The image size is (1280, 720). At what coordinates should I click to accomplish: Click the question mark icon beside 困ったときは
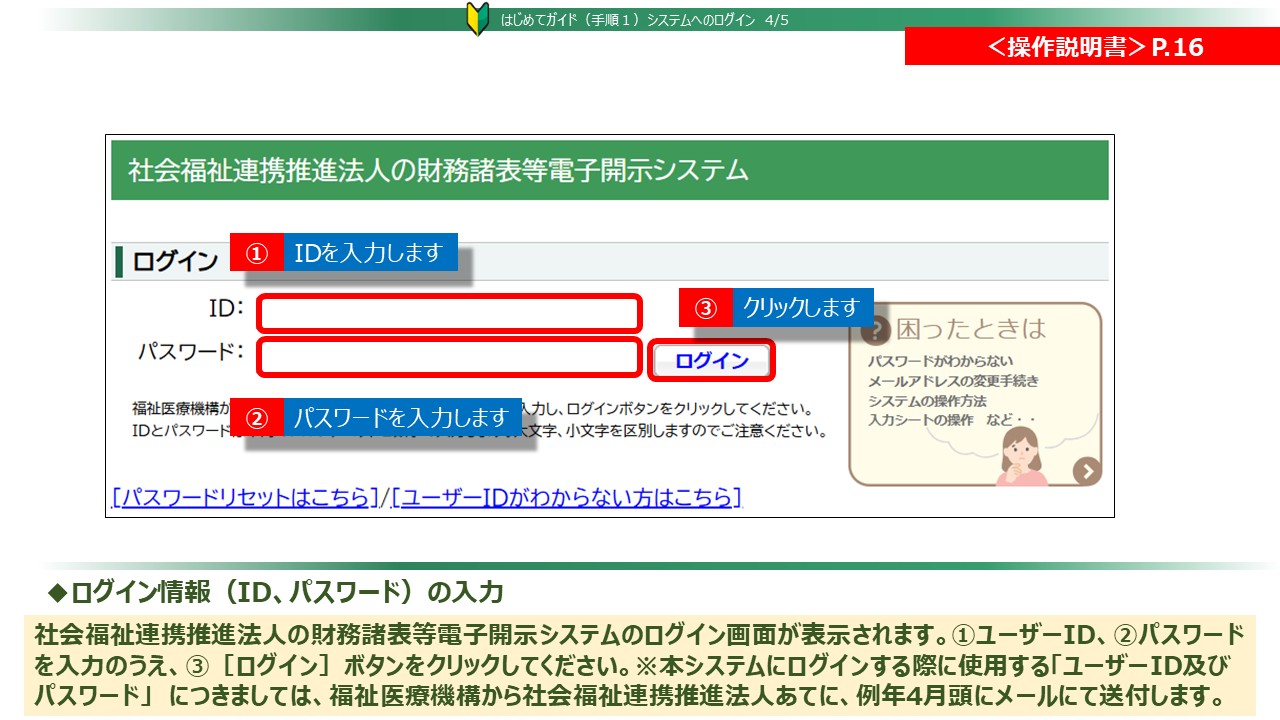876,331
